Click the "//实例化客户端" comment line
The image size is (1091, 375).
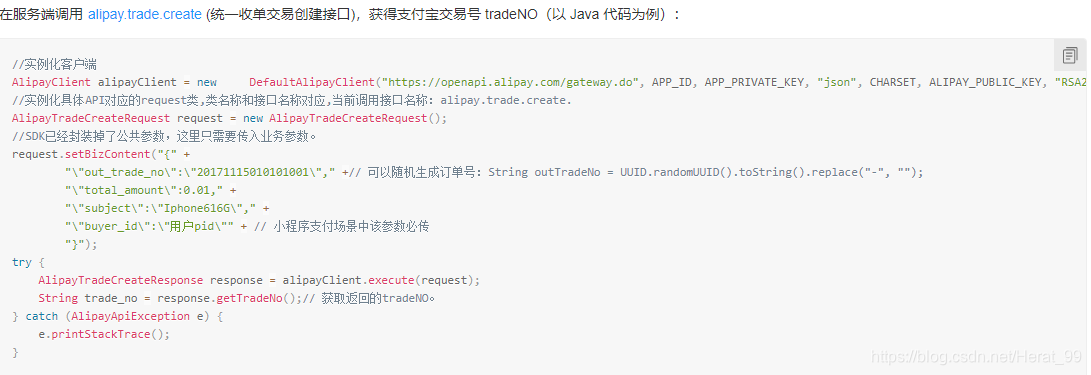[x=54, y=64]
